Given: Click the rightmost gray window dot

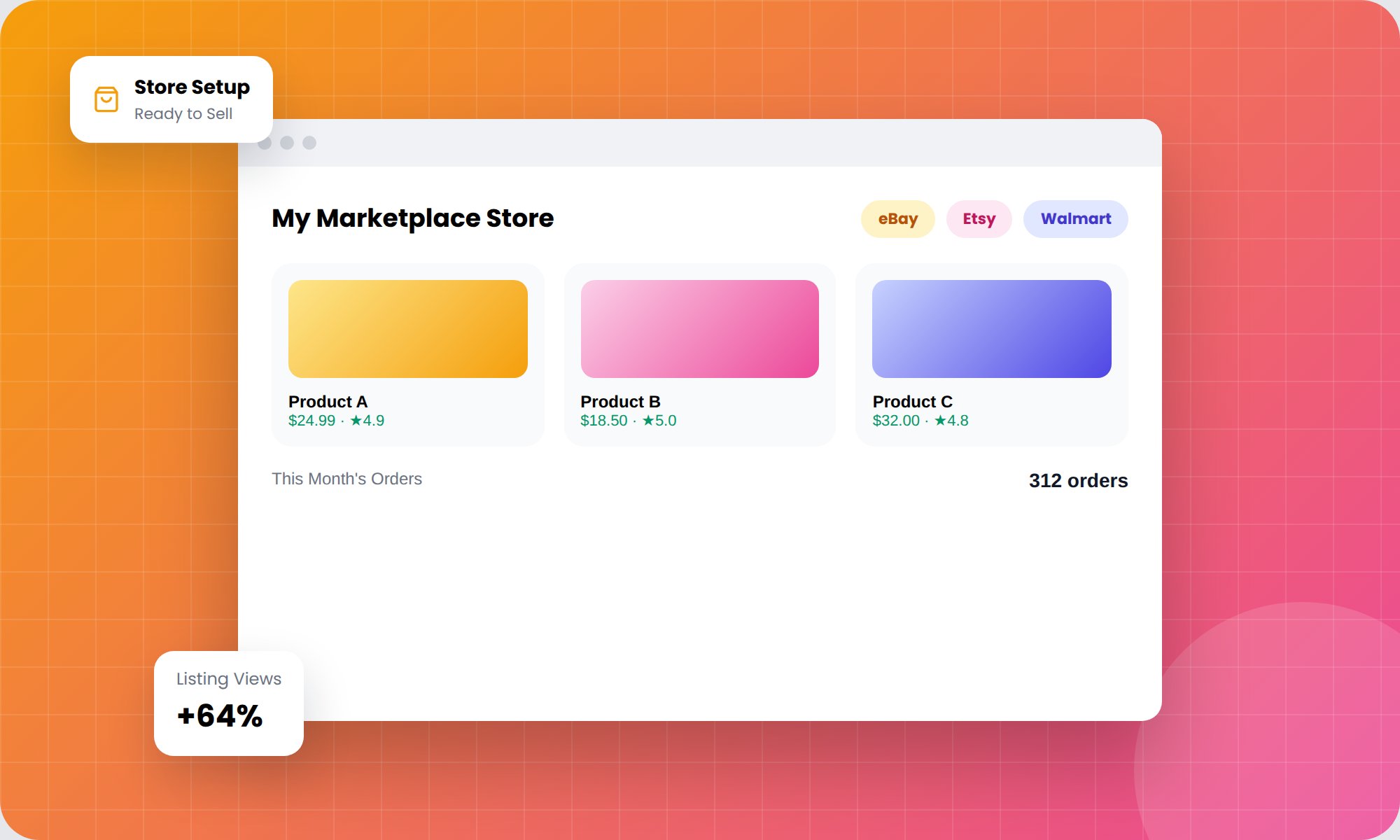Looking at the screenshot, I should click(x=309, y=143).
